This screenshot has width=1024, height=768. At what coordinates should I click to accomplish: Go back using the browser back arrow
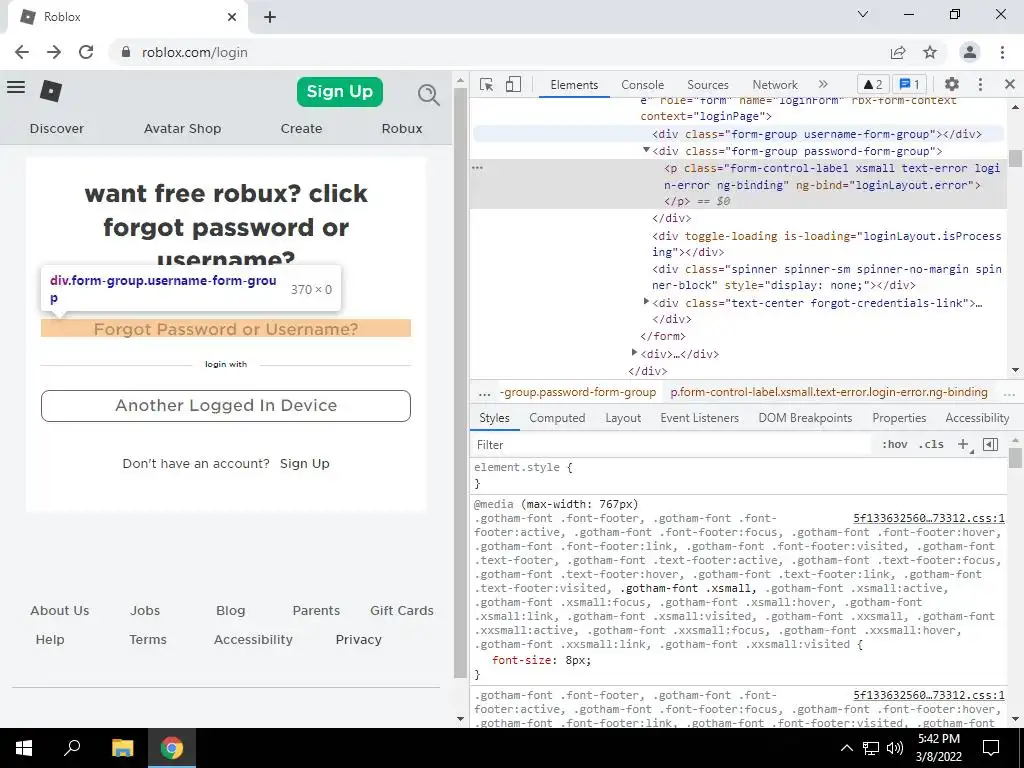click(x=22, y=52)
